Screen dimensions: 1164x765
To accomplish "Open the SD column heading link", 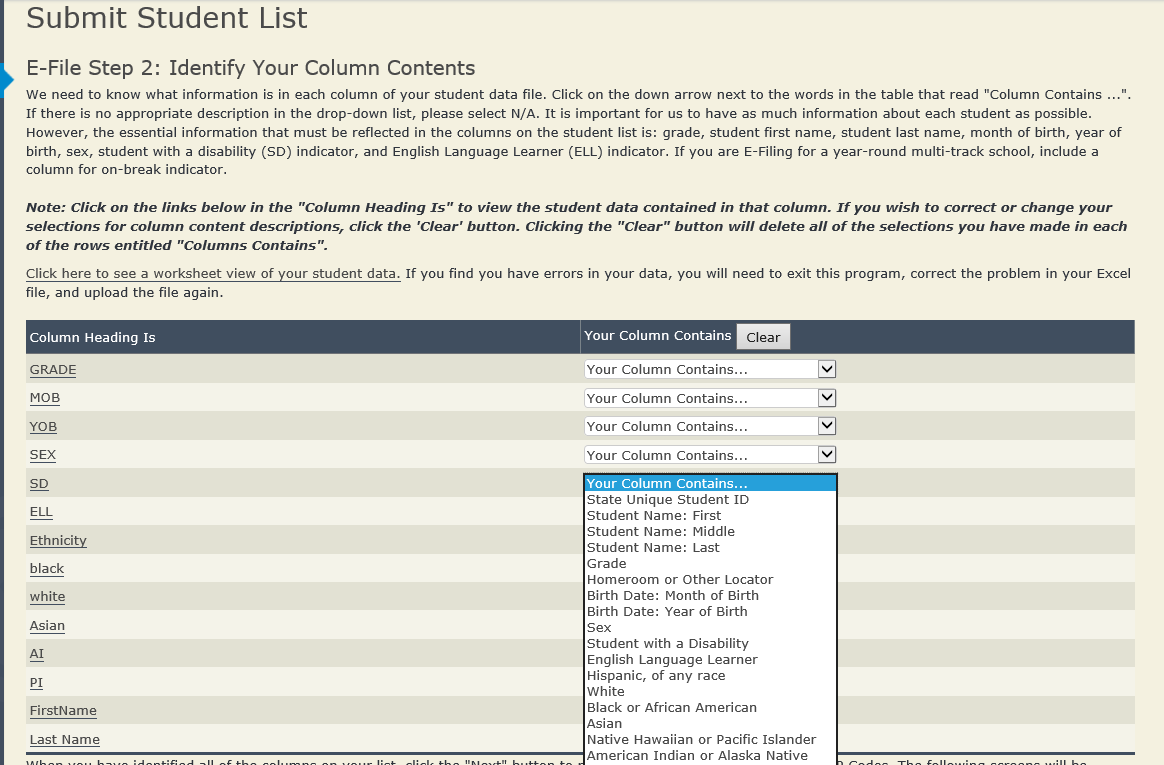I will coord(39,484).
